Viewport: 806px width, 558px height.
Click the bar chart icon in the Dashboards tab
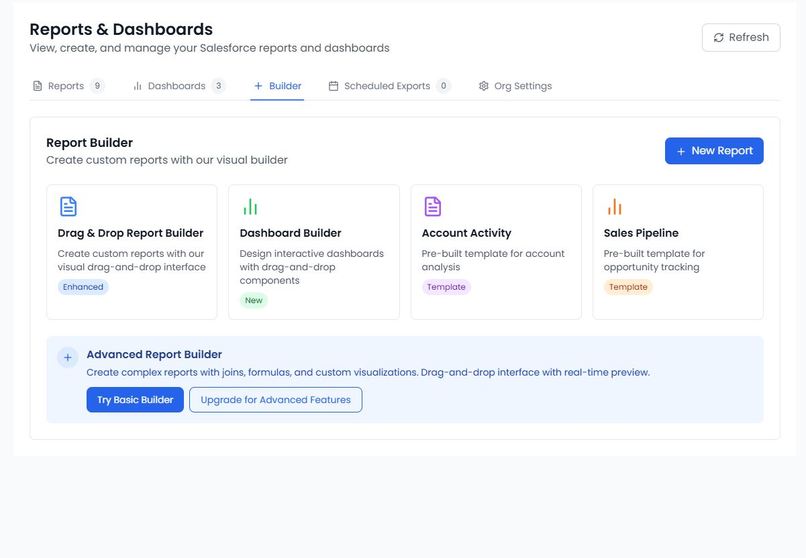(137, 86)
